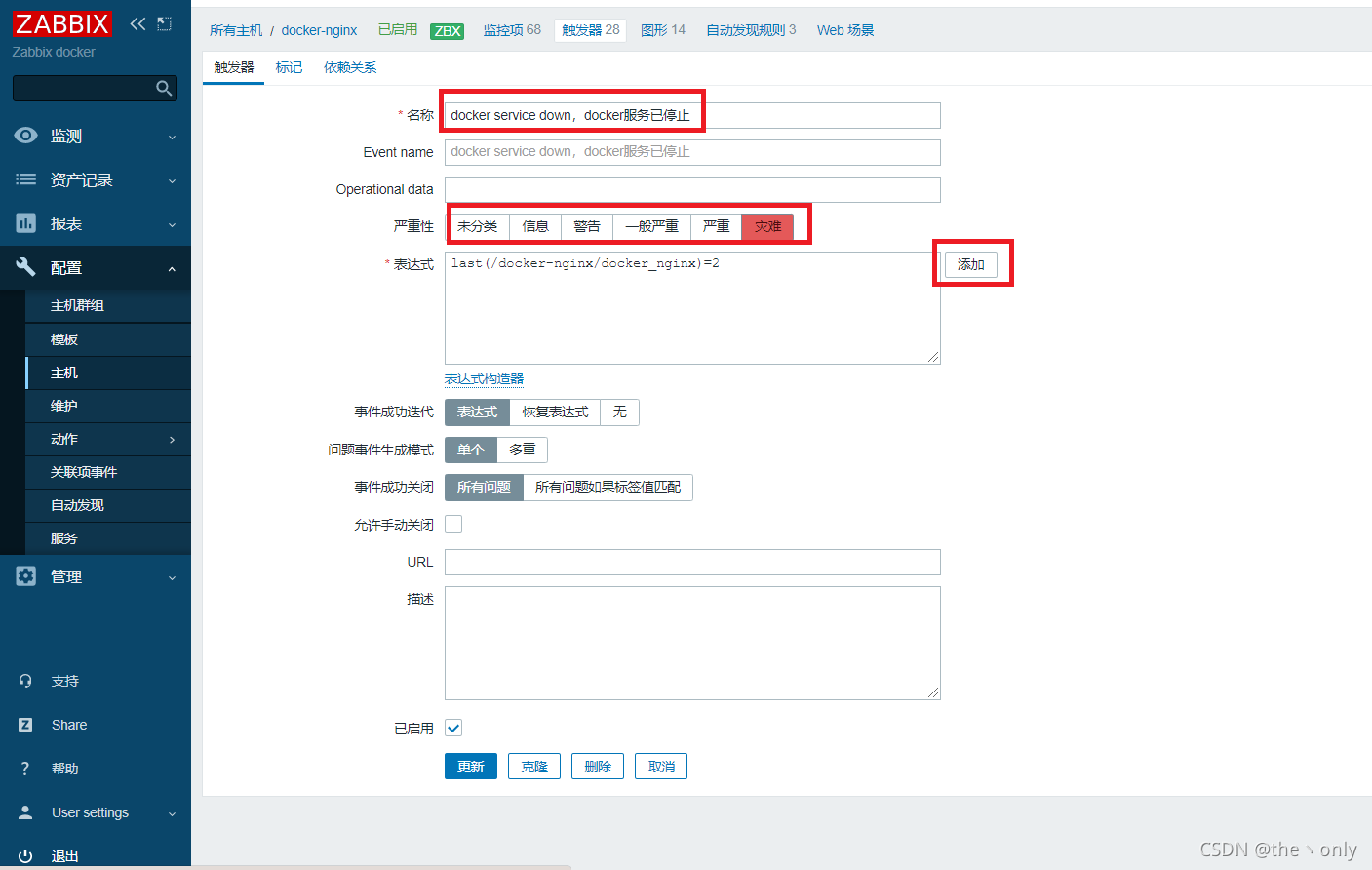This screenshot has width=1372, height=870.
Task: Click the Zabbix logo
Action: (62, 23)
